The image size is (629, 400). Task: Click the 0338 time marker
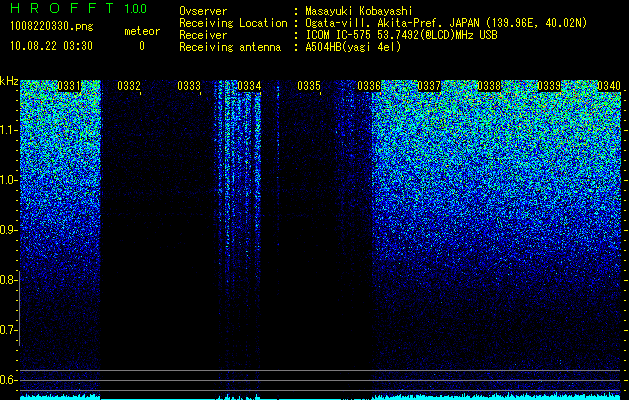tap(489, 86)
